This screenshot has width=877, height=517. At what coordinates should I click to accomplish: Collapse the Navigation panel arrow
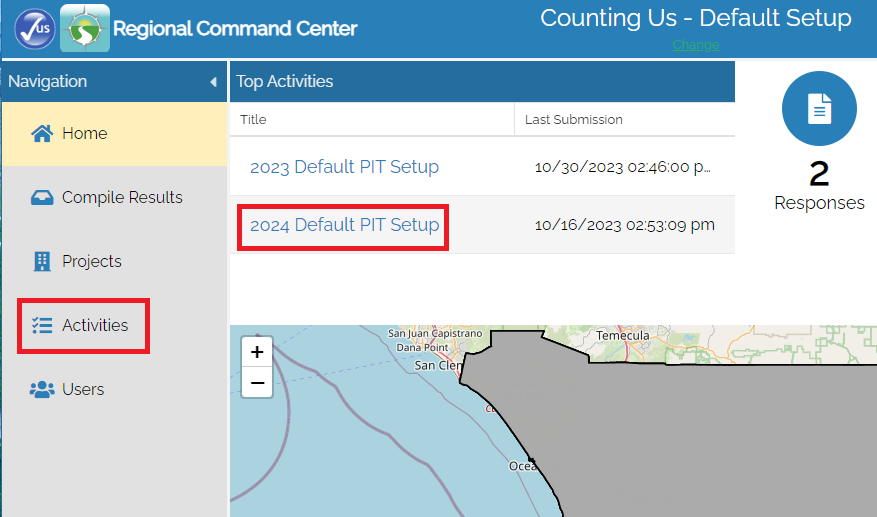213,82
